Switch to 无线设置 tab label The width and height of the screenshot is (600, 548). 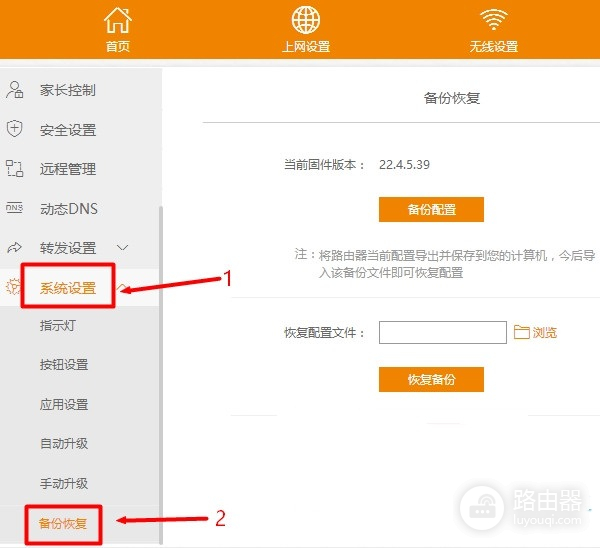pos(494,47)
